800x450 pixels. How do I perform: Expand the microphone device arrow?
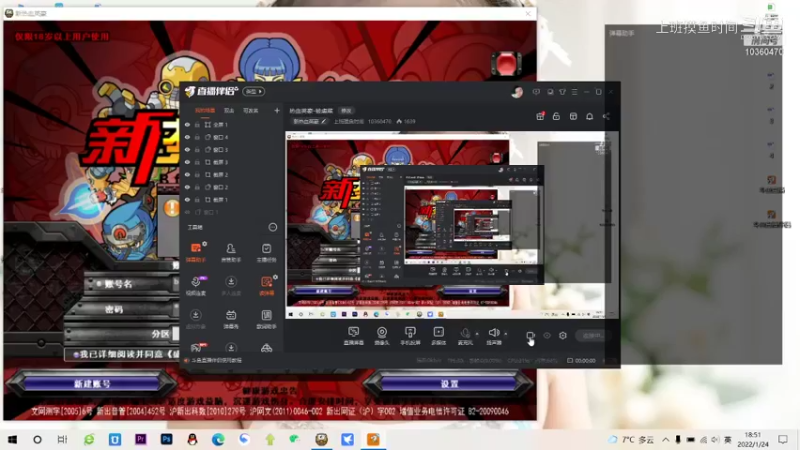point(477,334)
